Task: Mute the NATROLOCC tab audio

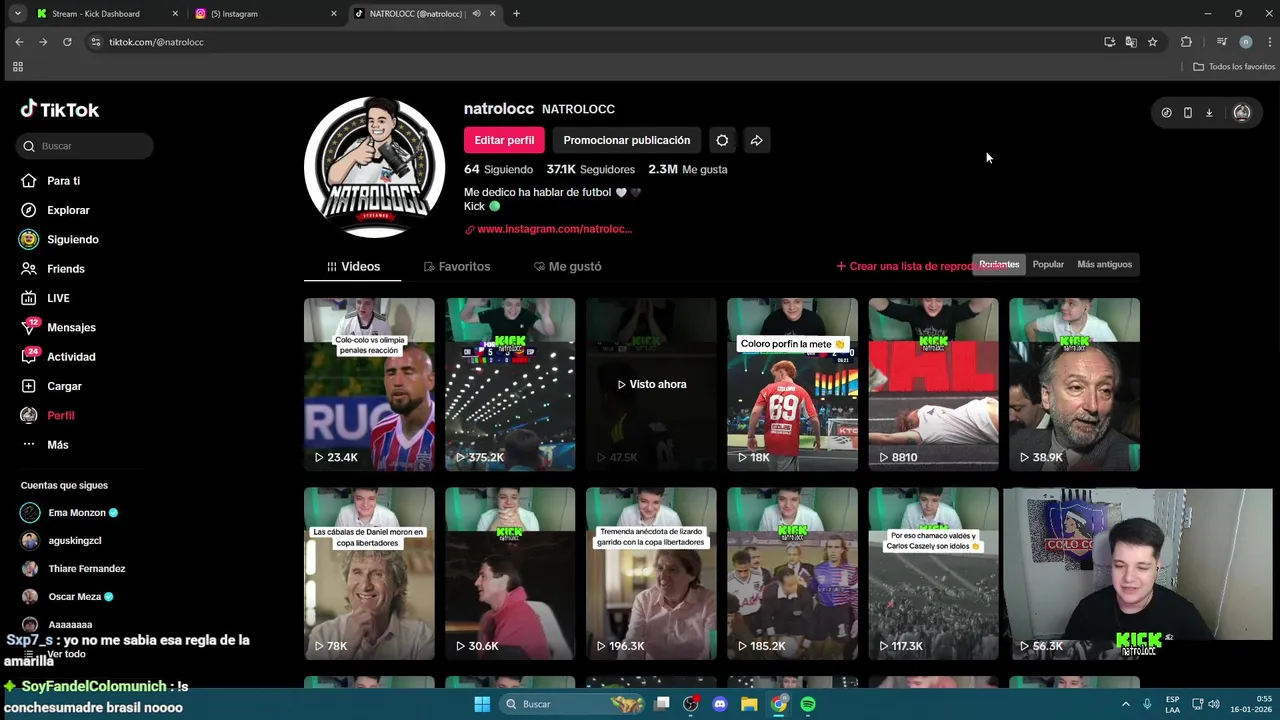Action: pos(476,14)
